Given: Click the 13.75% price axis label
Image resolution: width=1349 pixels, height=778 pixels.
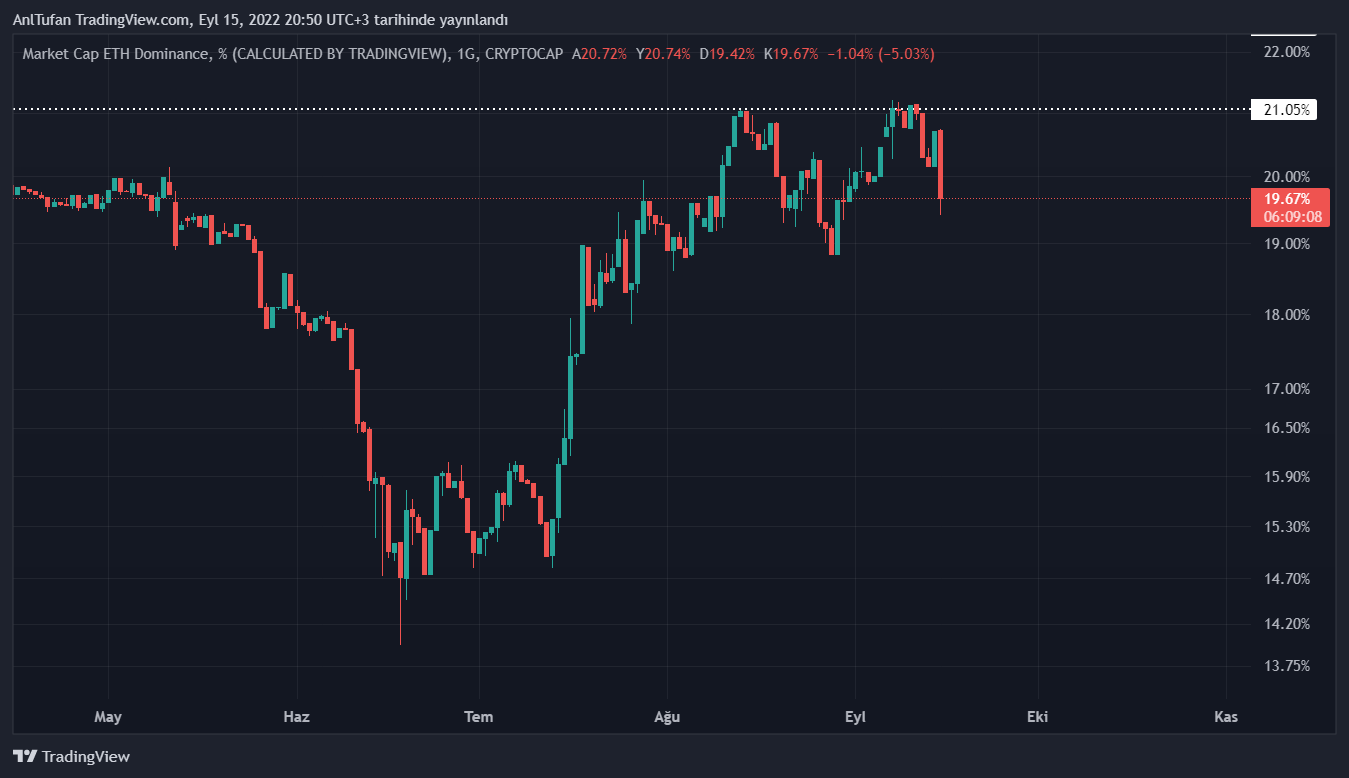Looking at the screenshot, I should (1285, 665).
